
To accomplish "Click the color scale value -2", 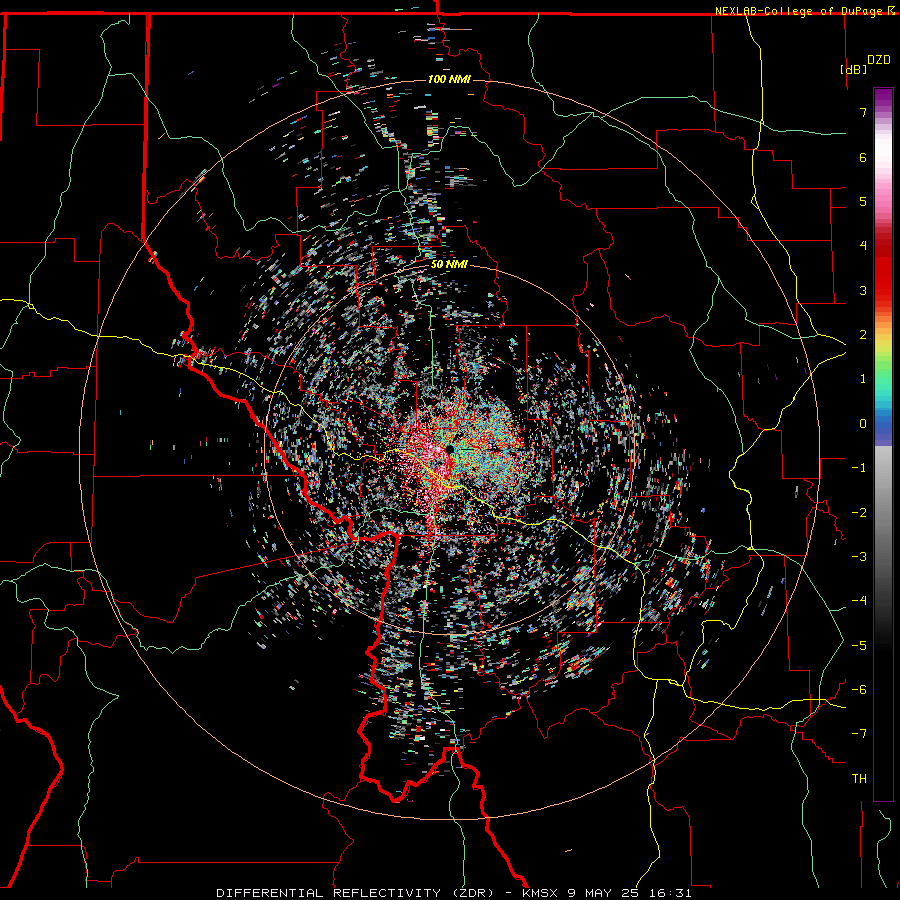I will coord(859,513).
